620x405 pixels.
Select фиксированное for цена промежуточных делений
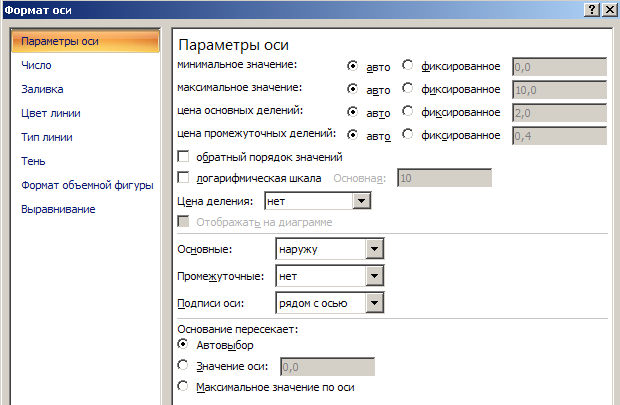pos(408,134)
